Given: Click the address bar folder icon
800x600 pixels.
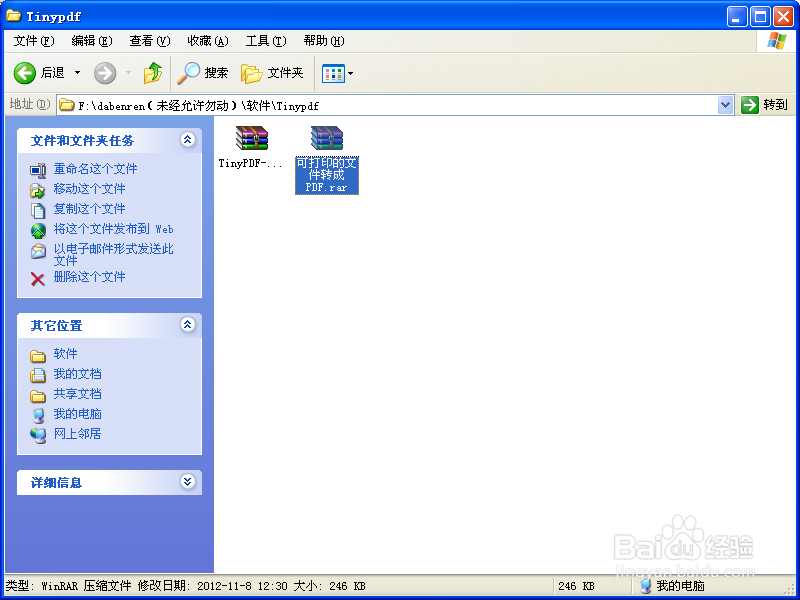Looking at the screenshot, I should pos(67,106).
